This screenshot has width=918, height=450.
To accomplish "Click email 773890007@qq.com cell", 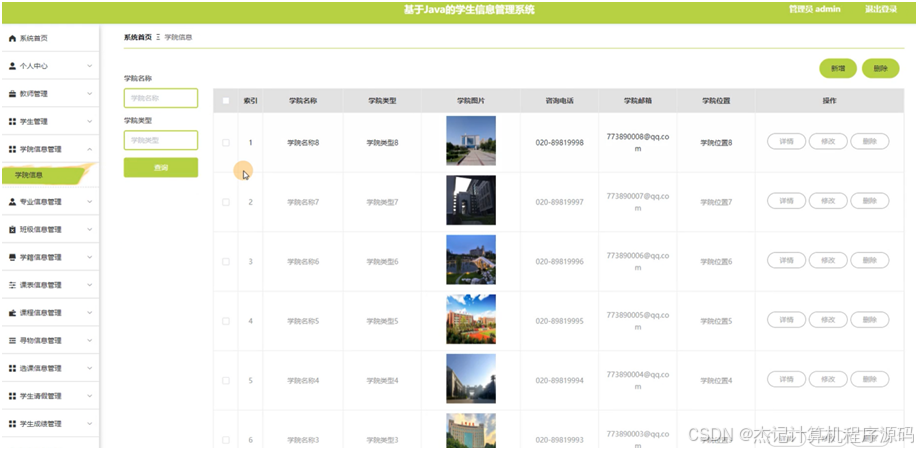I will [x=638, y=202].
